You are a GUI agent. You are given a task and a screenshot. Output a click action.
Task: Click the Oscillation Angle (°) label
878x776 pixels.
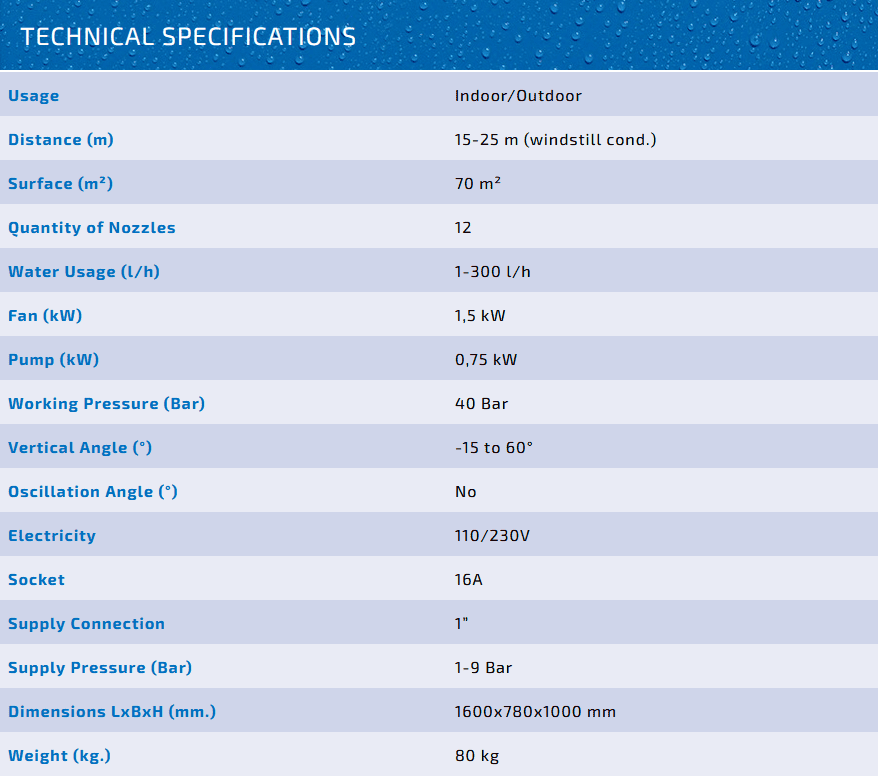(93, 492)
